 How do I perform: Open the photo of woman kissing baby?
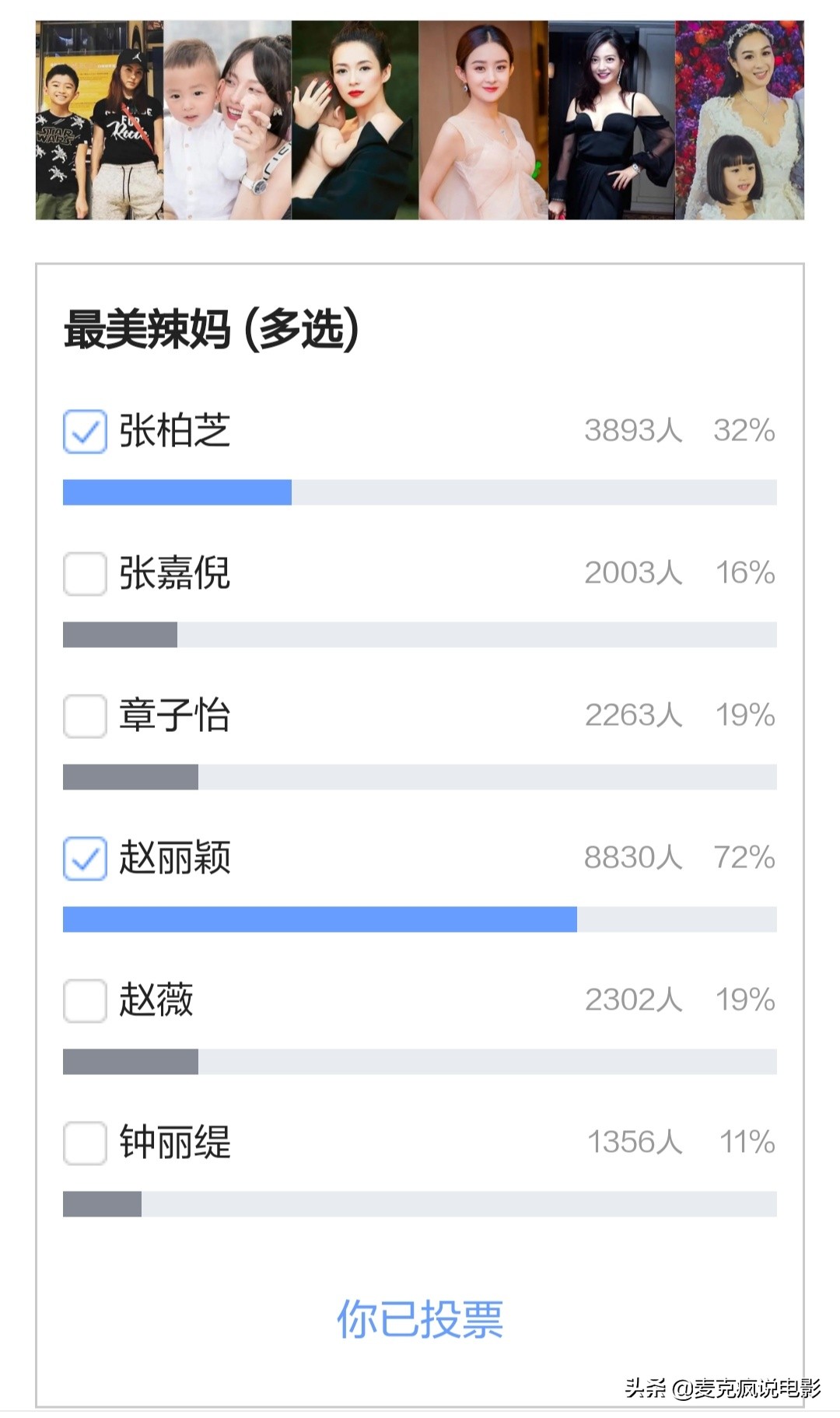(227, 121)
